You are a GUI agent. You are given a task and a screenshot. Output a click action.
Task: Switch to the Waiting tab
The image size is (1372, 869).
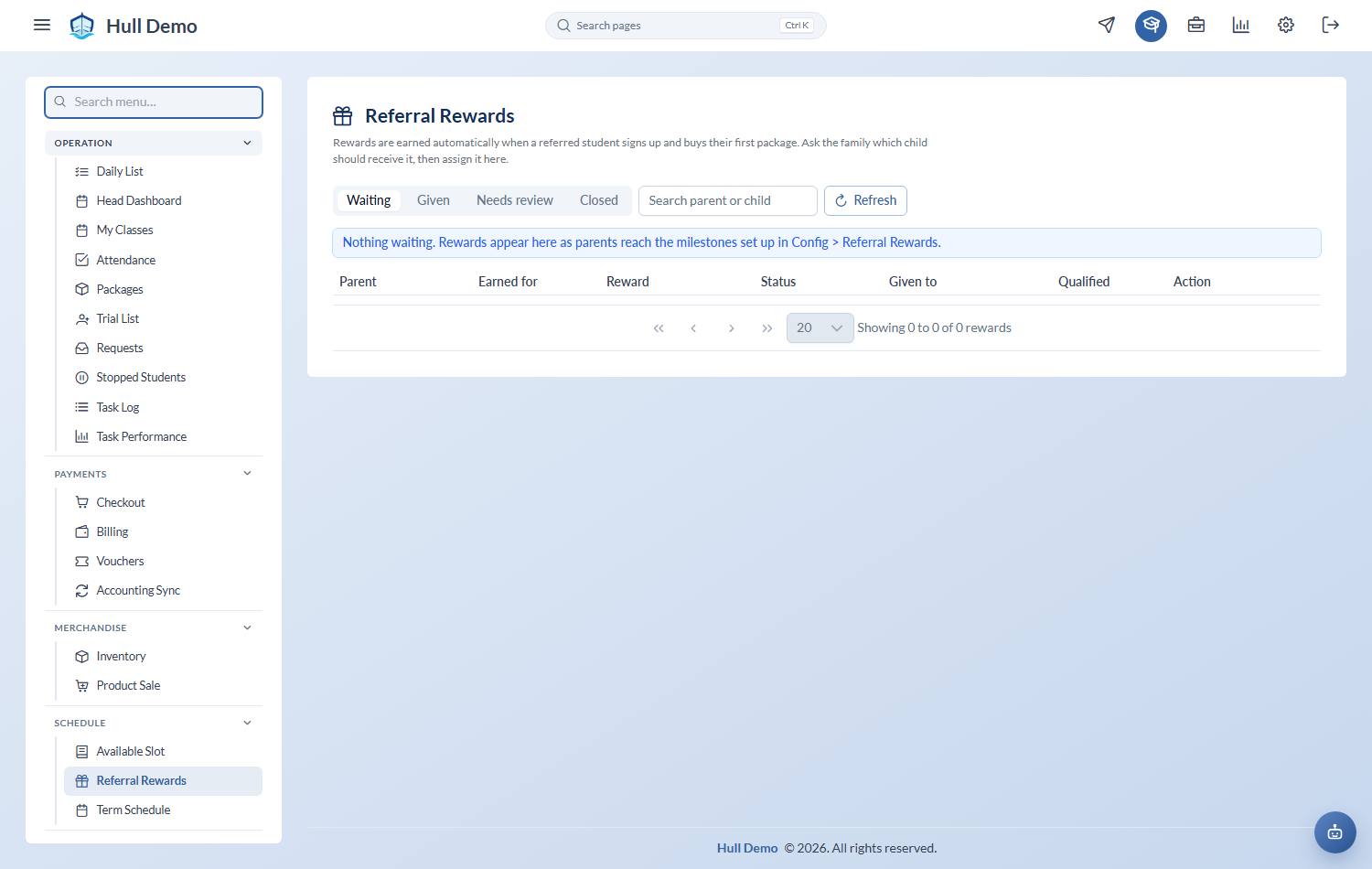(369, 200)
